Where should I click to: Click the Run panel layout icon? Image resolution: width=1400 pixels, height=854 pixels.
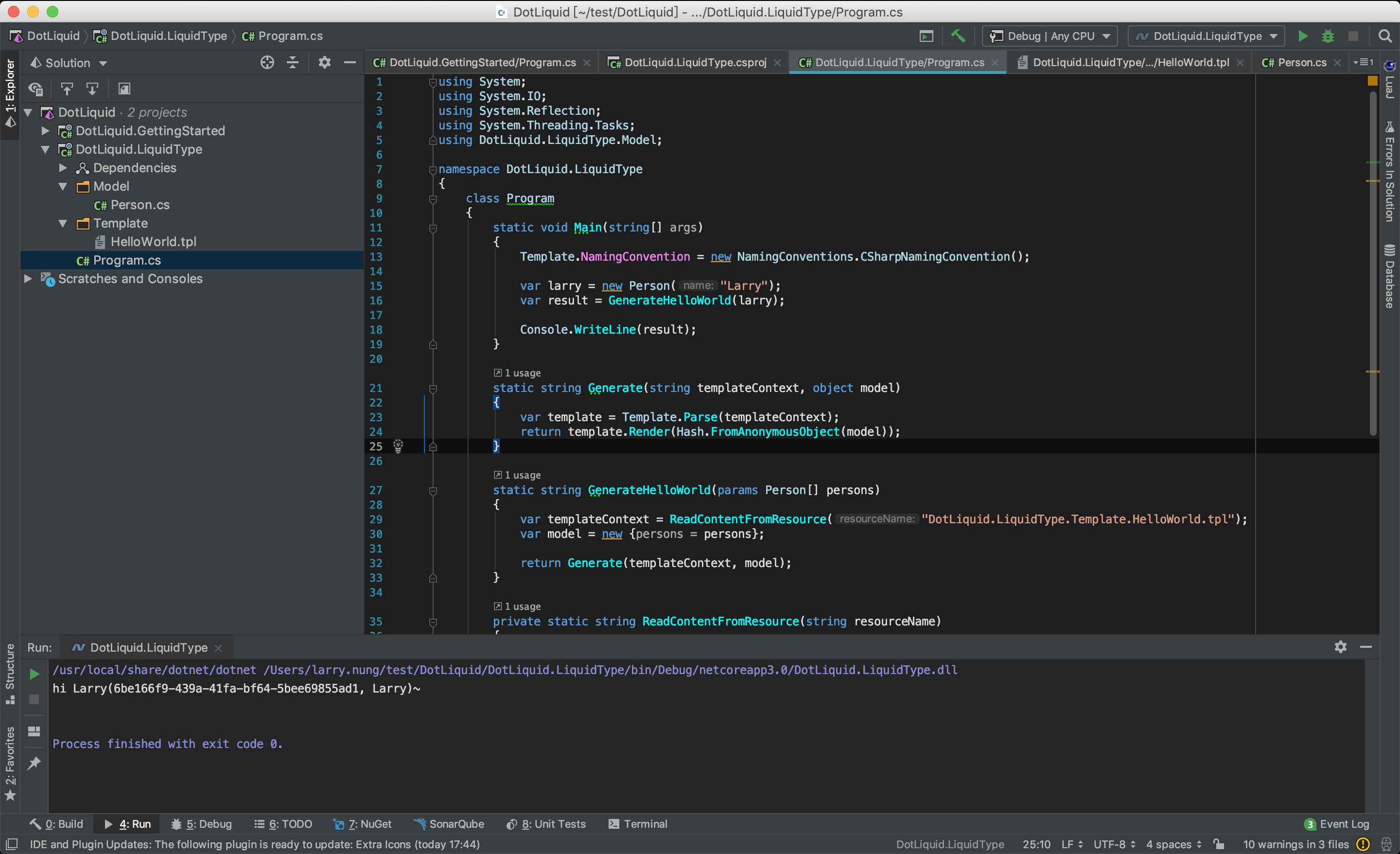pyautogui.click(x=34, y=731)
